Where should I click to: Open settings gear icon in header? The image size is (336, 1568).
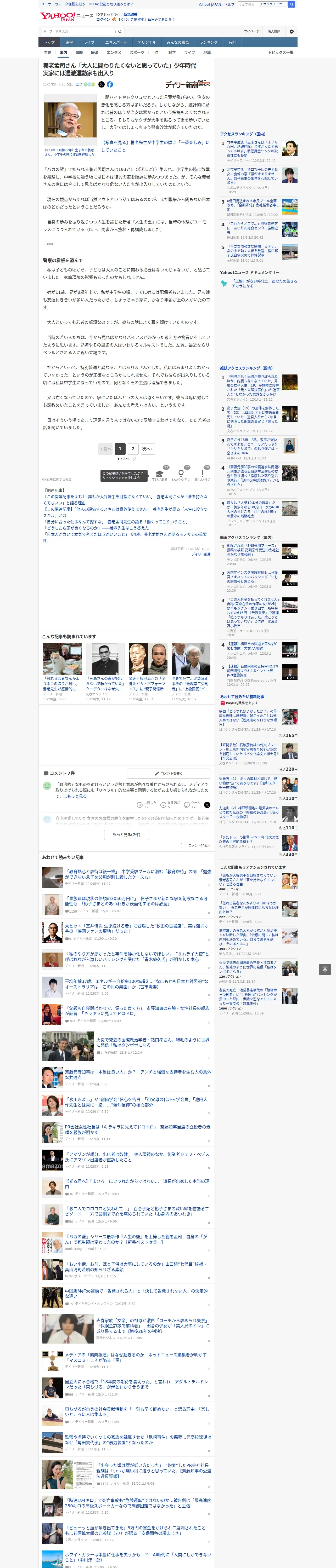point(292,32)
